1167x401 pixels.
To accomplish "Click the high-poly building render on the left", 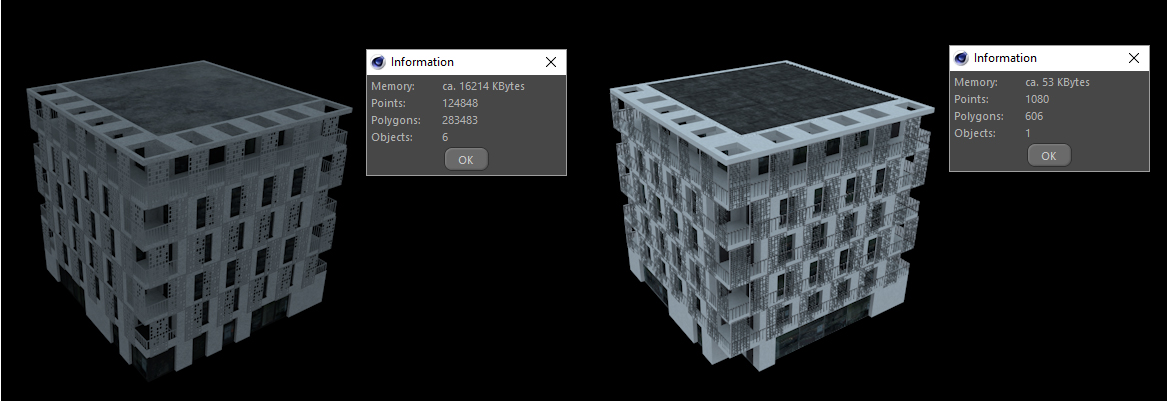I will 189,221.
